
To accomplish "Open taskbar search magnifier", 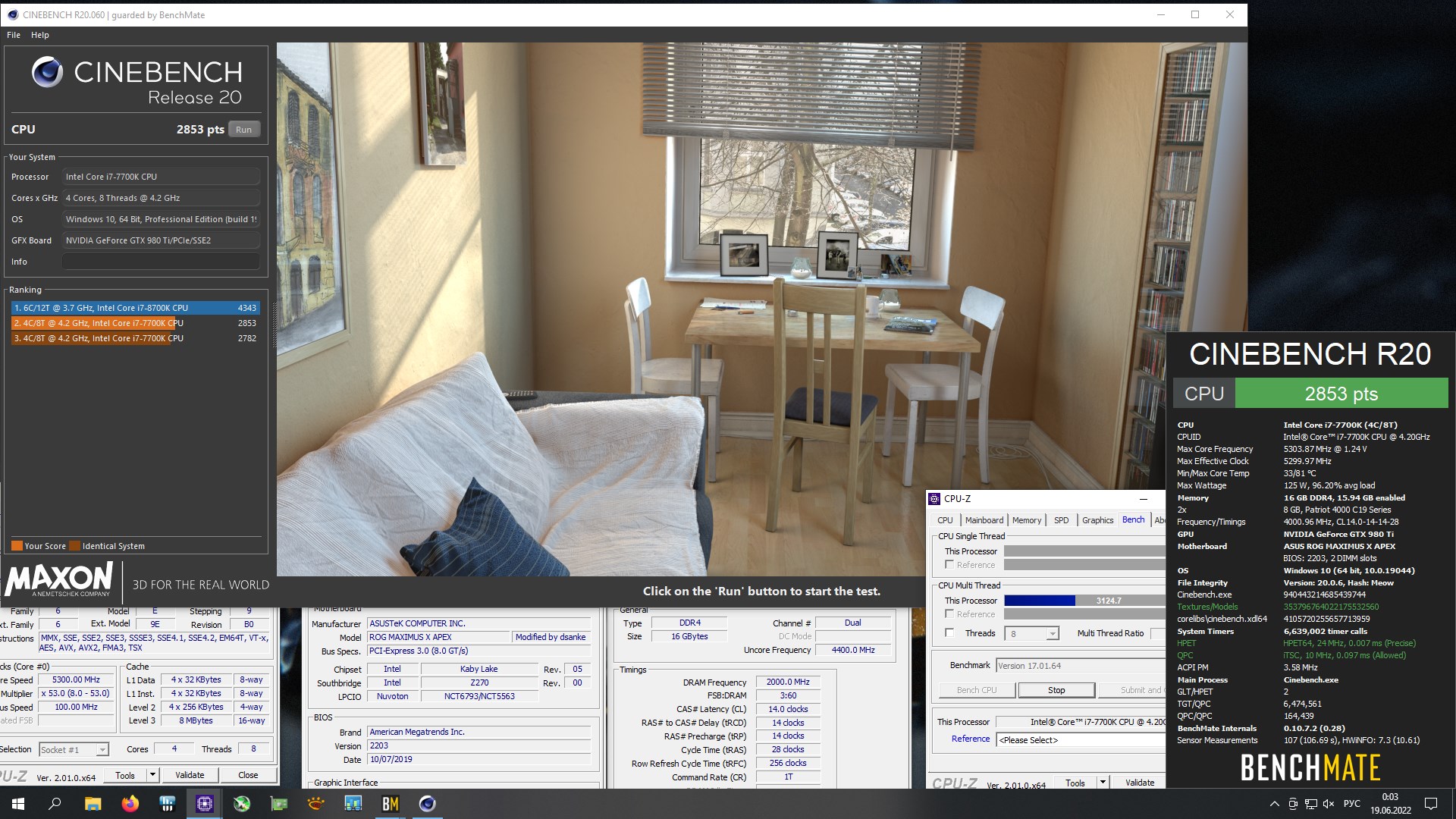I will coord(55,804).
